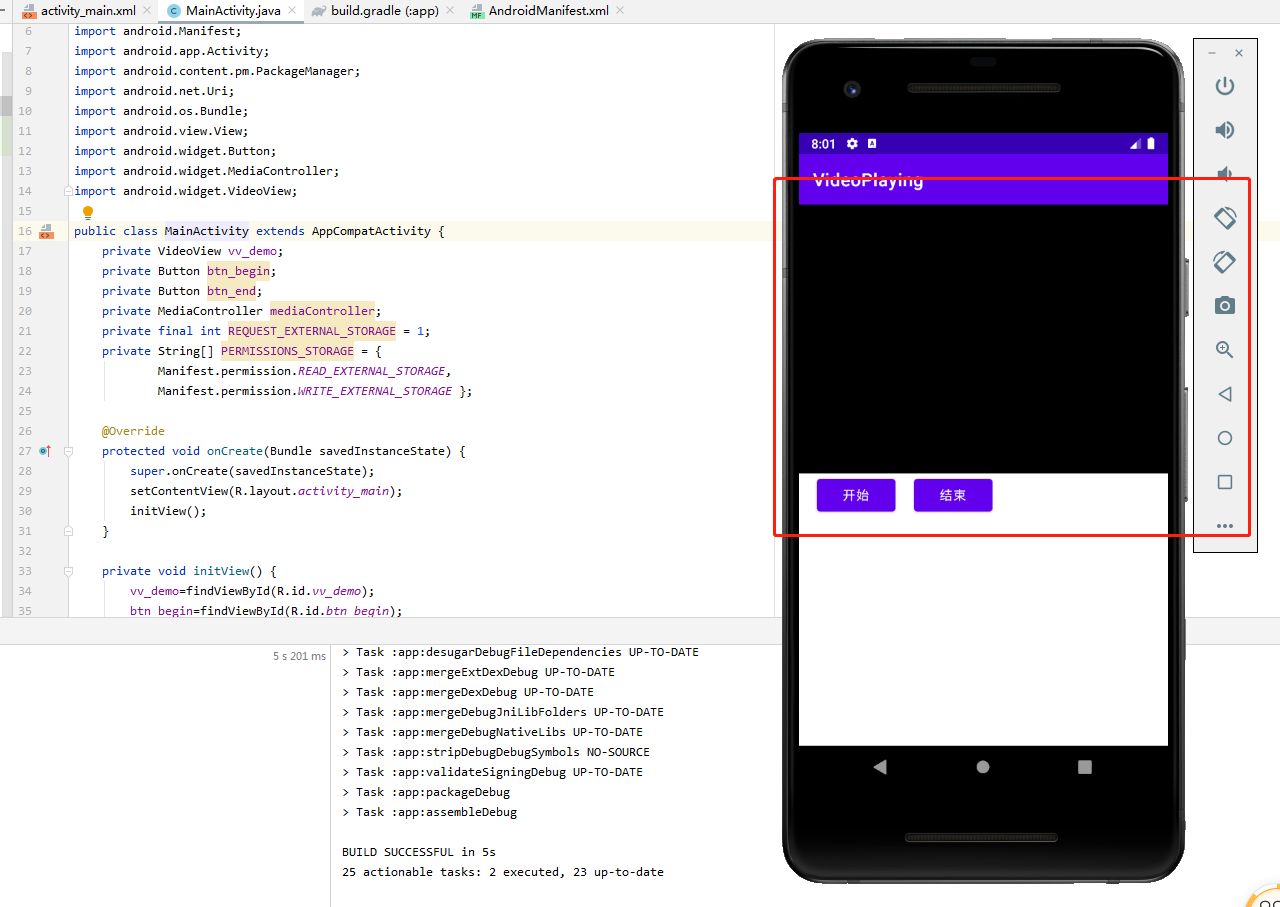Close the AndroidManifest.xml tab
Viewport: 1280px width, 907px height.
click(620, 11)
